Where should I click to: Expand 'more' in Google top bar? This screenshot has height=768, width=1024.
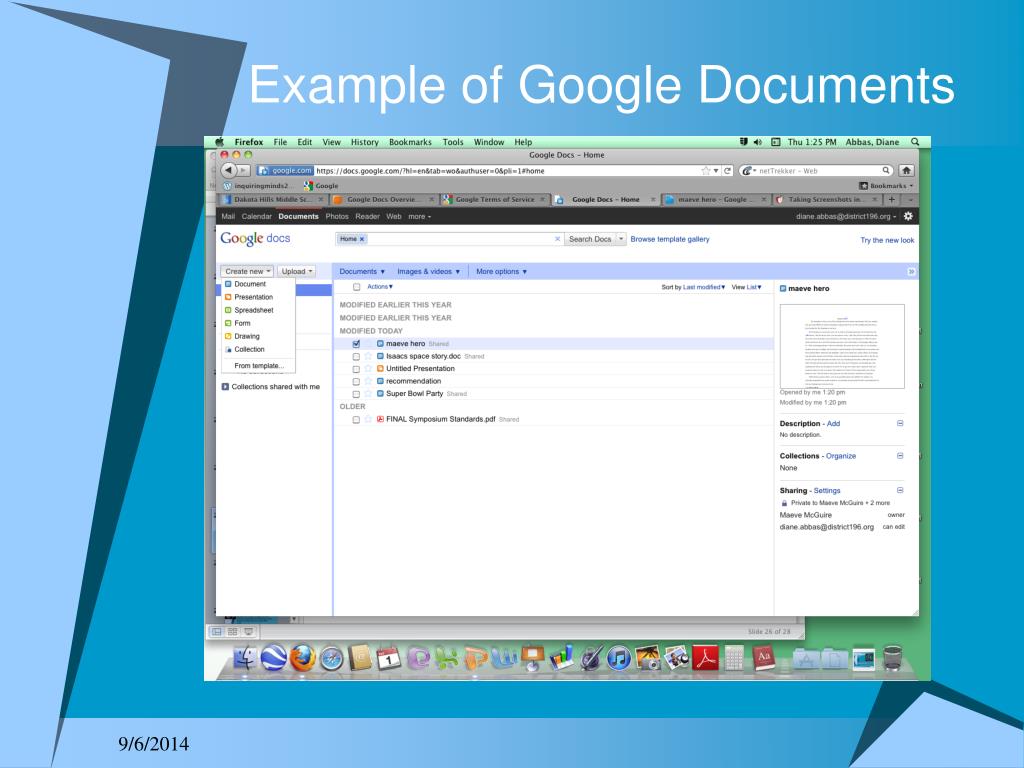pos(419,216)
